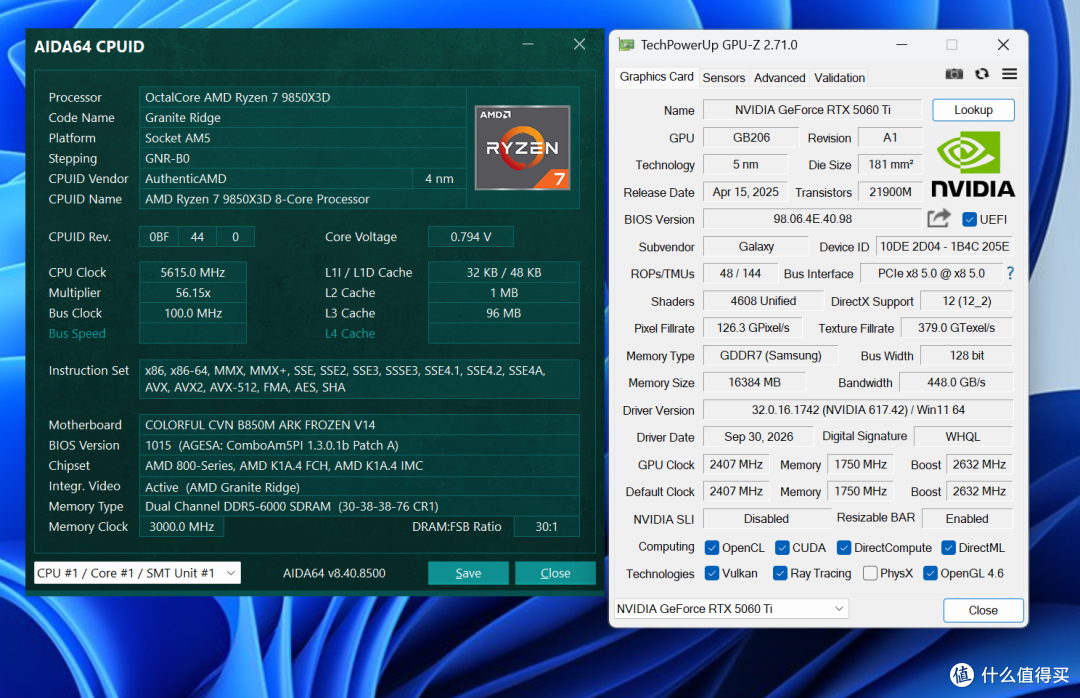Click the Shaders 4608 Unified field

pos(763,301)
